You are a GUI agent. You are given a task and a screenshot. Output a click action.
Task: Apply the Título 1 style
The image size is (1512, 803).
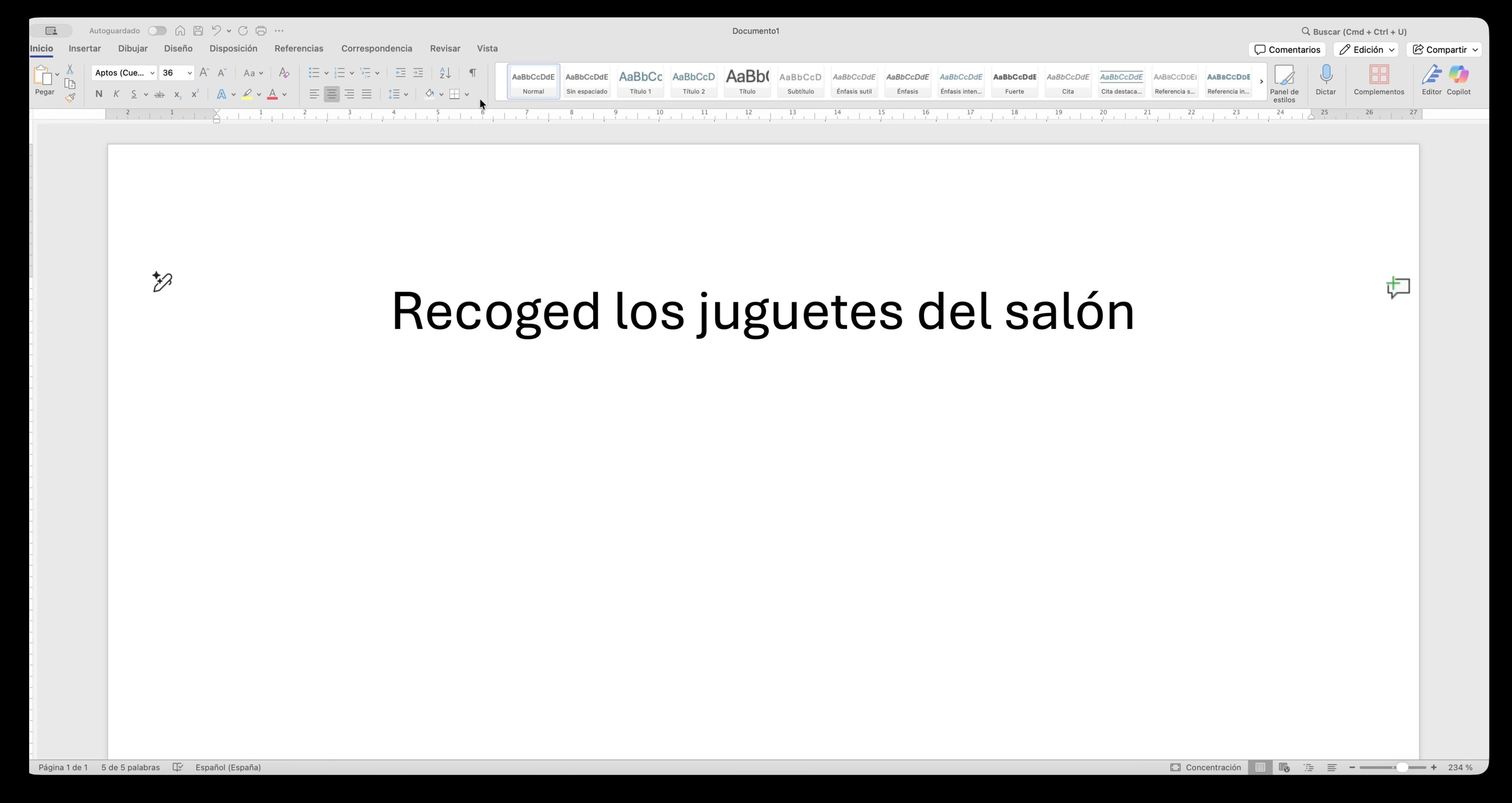coord(640,81)
